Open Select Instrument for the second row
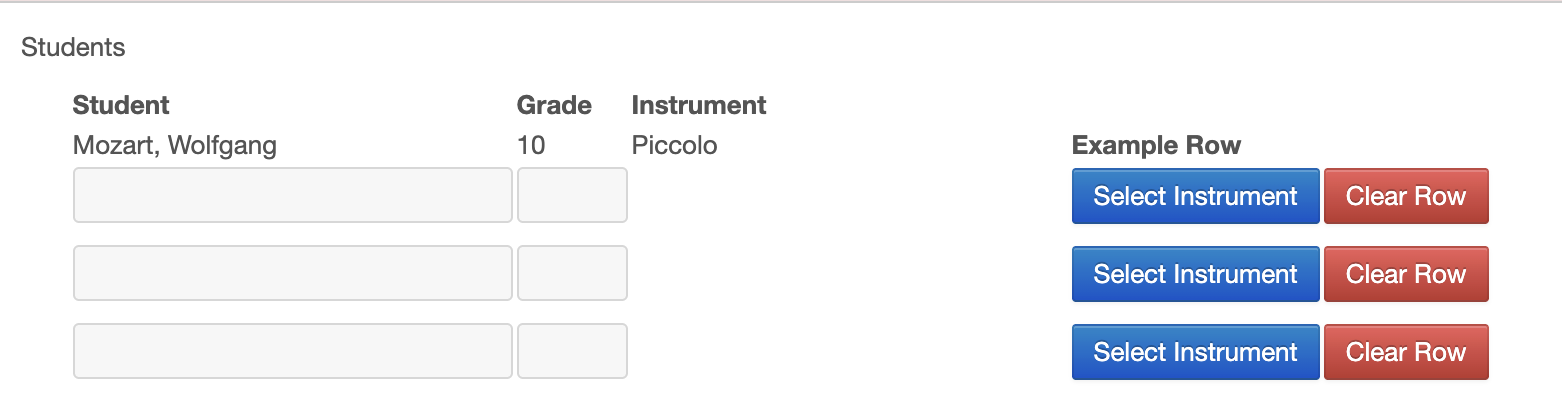 [1195, 274]
